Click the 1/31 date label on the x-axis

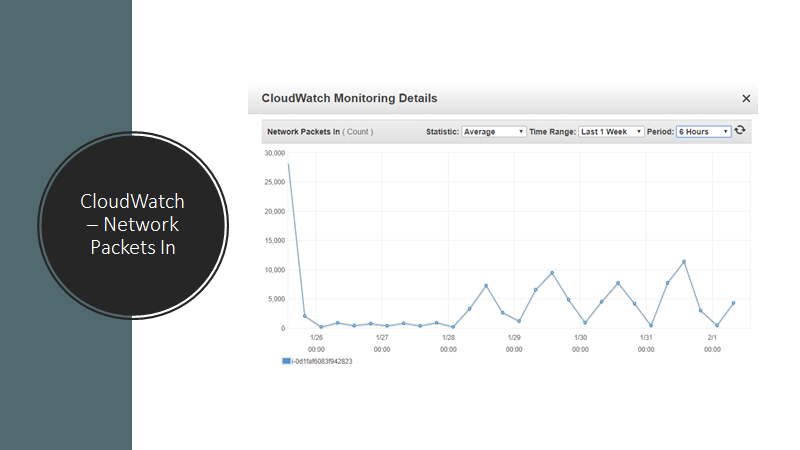pyautogui.click(x=646, y=337)
